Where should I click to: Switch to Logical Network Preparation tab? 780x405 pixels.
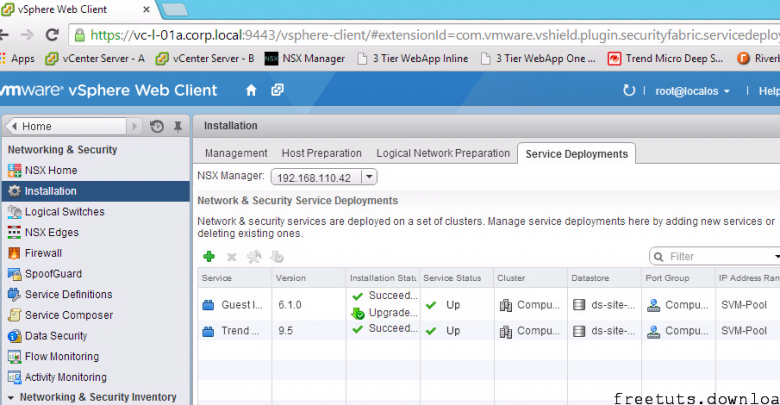click(x=443, y=153)
